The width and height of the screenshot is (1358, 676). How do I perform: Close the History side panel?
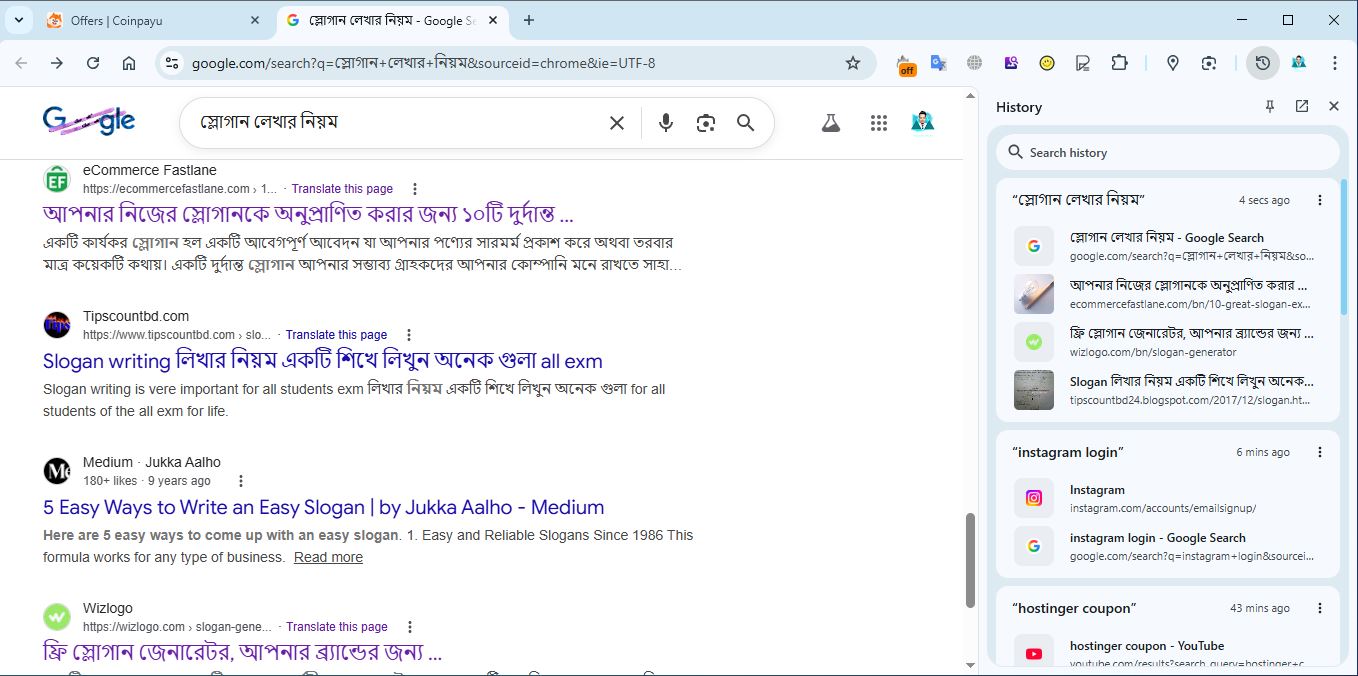(1334, 106)
